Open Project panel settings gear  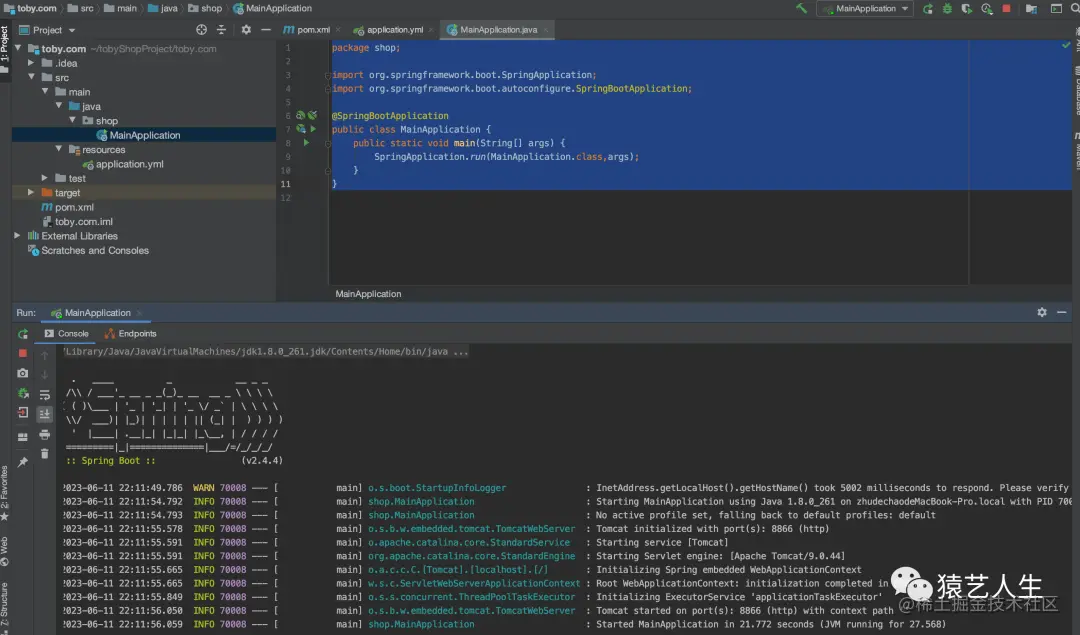coord(246,30)
